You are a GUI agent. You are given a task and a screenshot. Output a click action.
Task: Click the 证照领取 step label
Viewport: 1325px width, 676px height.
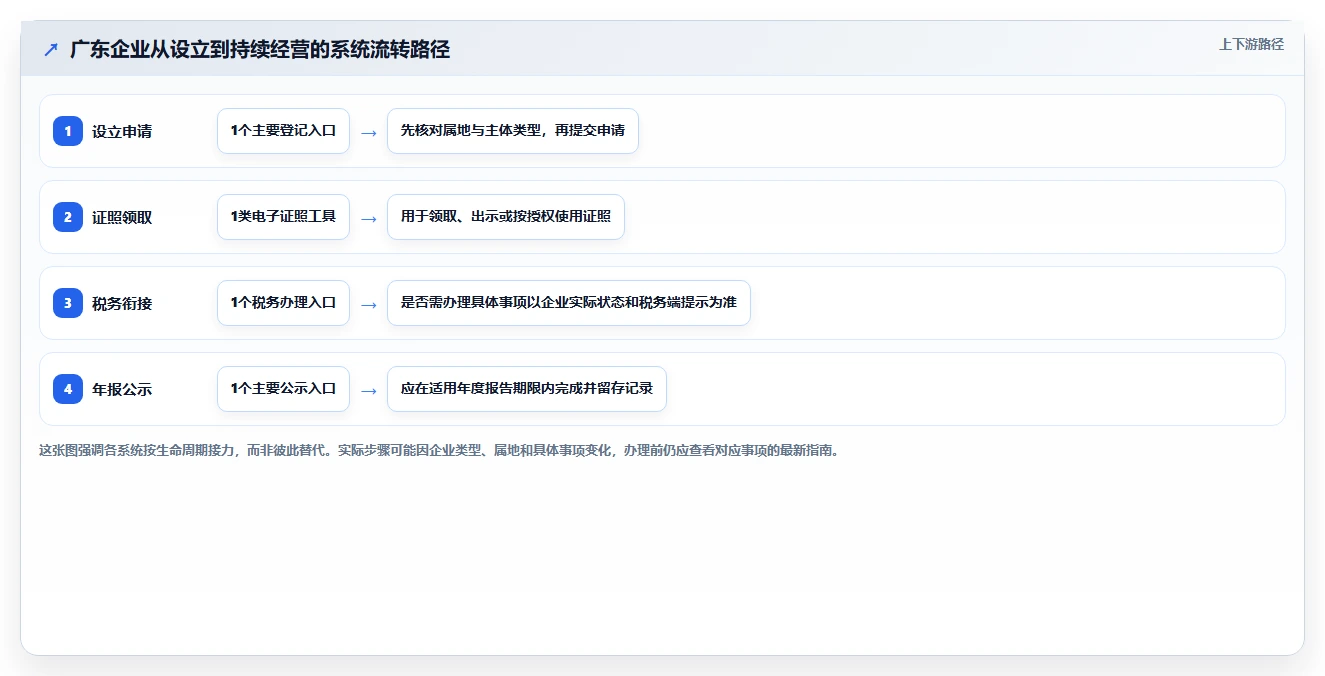point(122,217)
